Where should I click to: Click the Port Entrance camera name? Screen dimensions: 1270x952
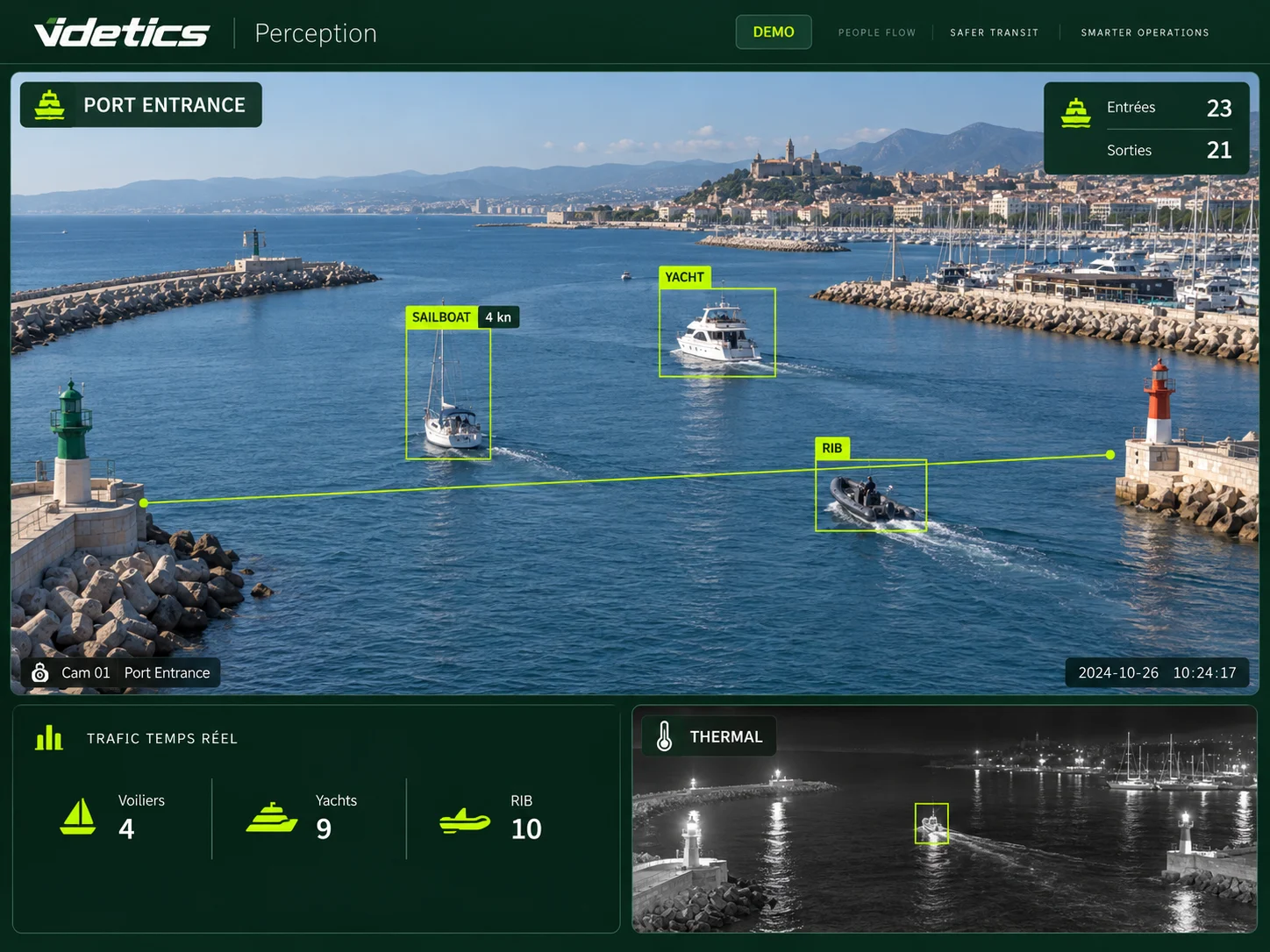167,672
